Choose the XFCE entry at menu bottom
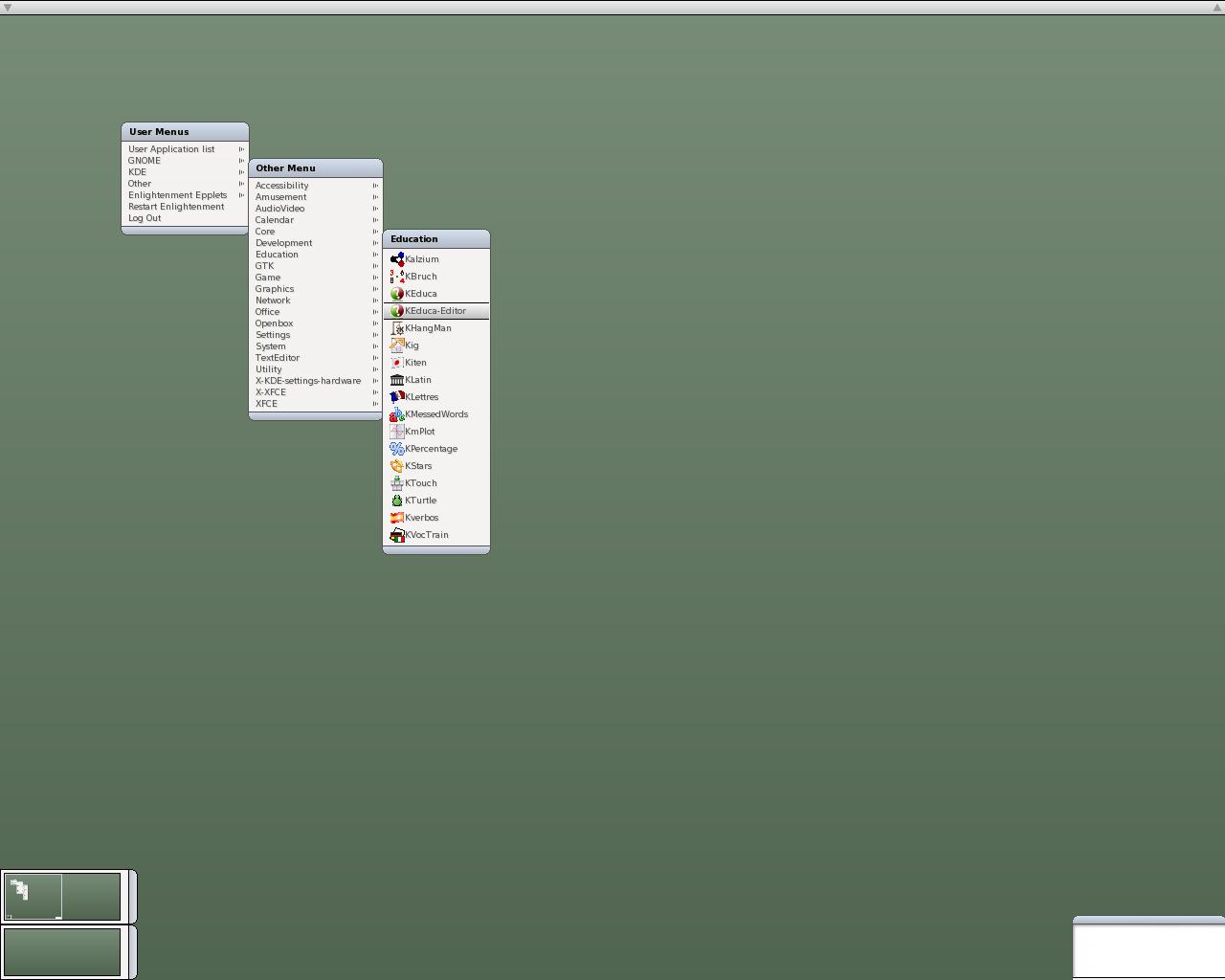Viewport: 1225px width, 980px height. [315, 404]
